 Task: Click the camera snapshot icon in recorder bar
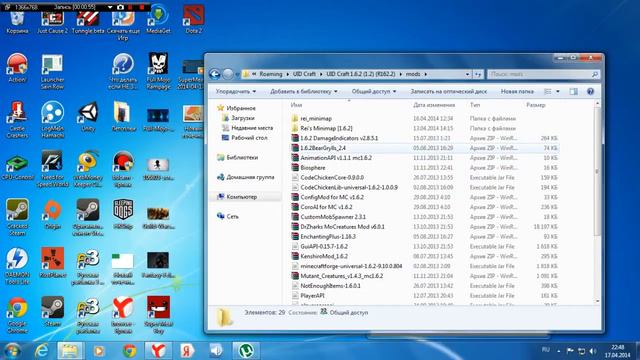point(120,7)
